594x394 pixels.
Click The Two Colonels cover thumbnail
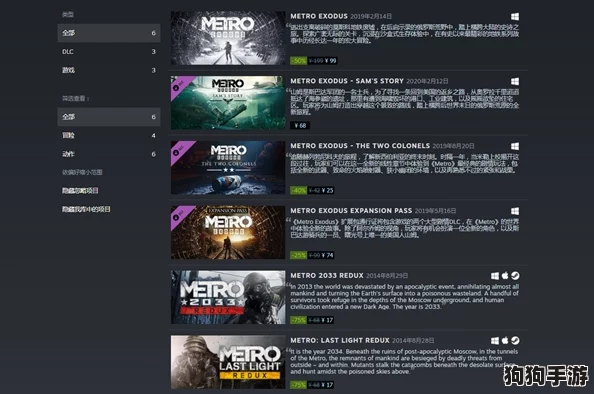228,167
